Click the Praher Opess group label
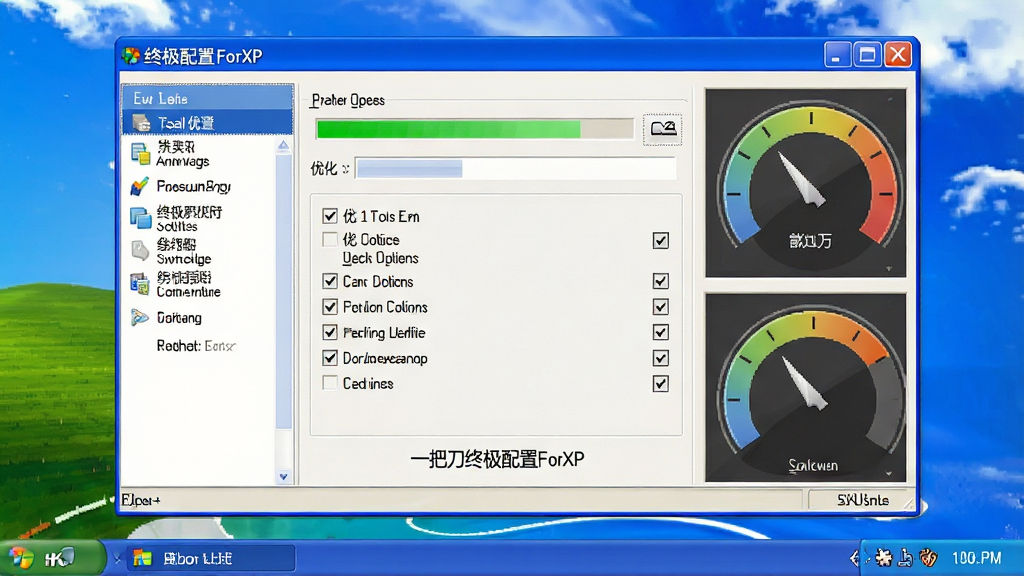This screenshot has height=576, width=1024. click(348, 100)
